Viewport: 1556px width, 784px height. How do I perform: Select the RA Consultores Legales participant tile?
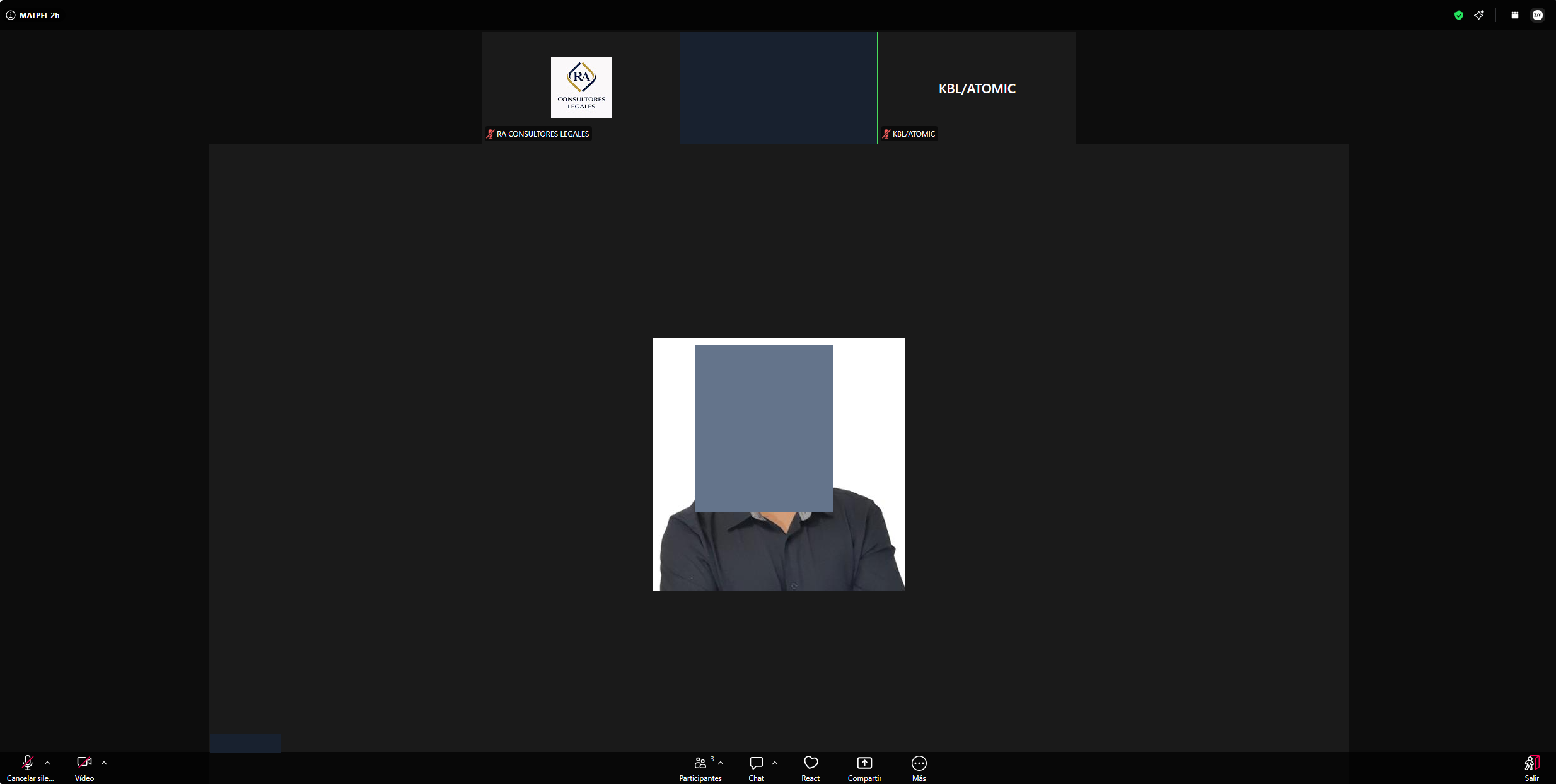click(581, 88)
